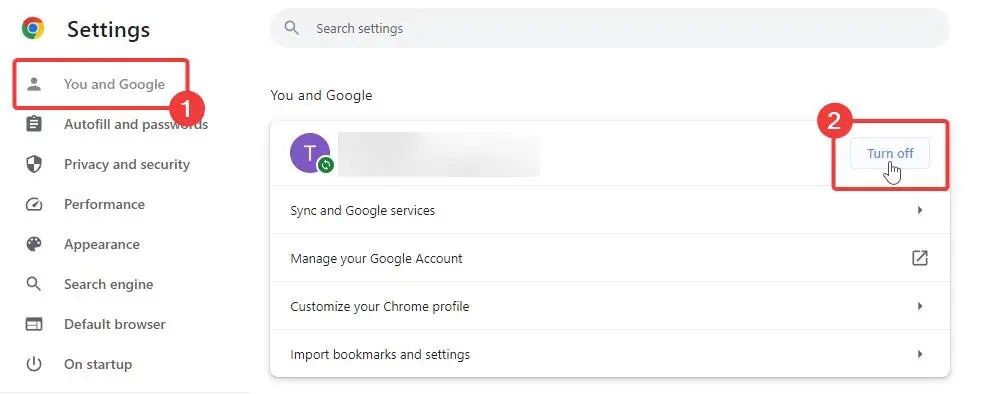This screenshot has width=983, height=394.
Task: Click the power icon for On startup
Action: click(34, 364)
